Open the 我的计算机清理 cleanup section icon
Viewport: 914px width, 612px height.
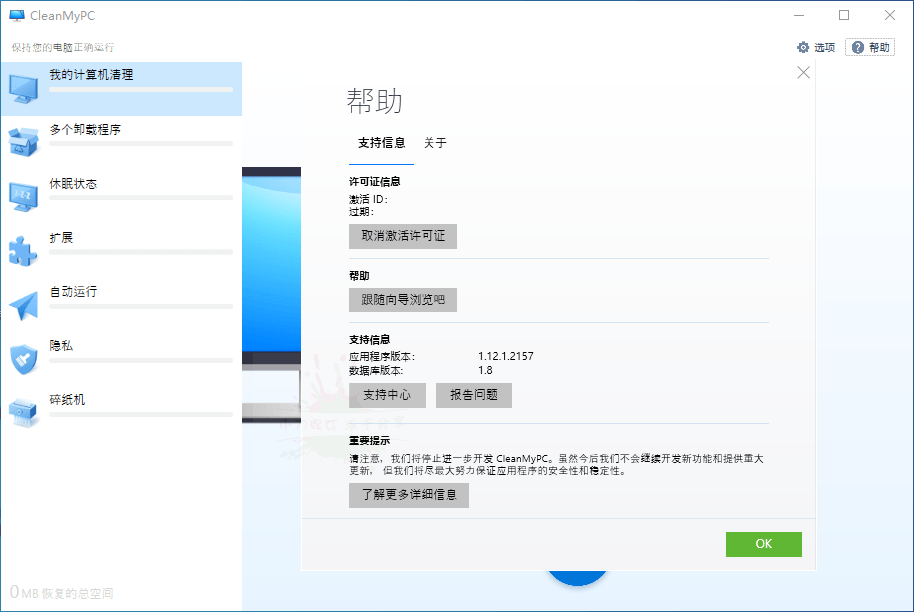click(23, 88)
